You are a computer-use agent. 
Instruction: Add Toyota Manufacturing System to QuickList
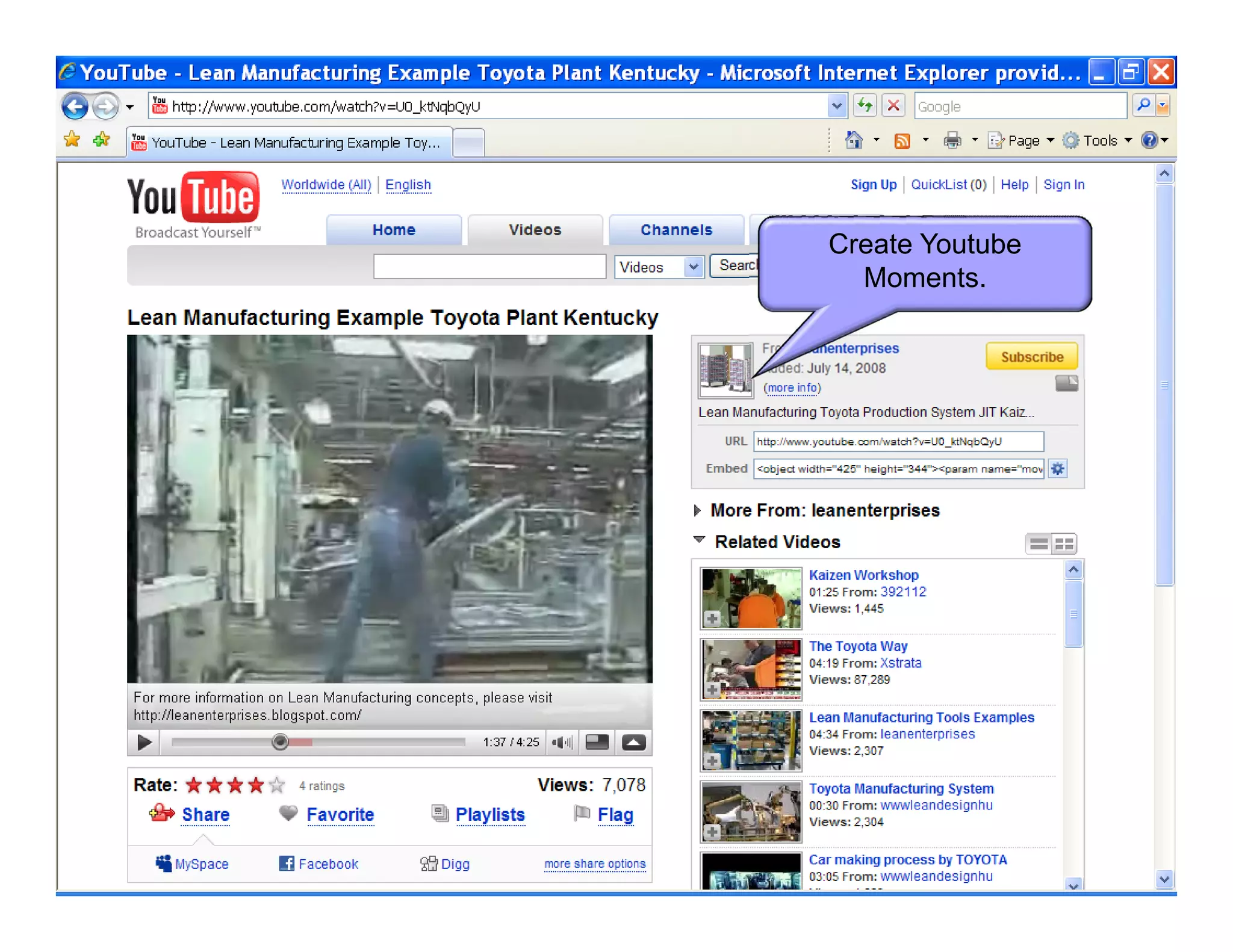pos(712,832)
